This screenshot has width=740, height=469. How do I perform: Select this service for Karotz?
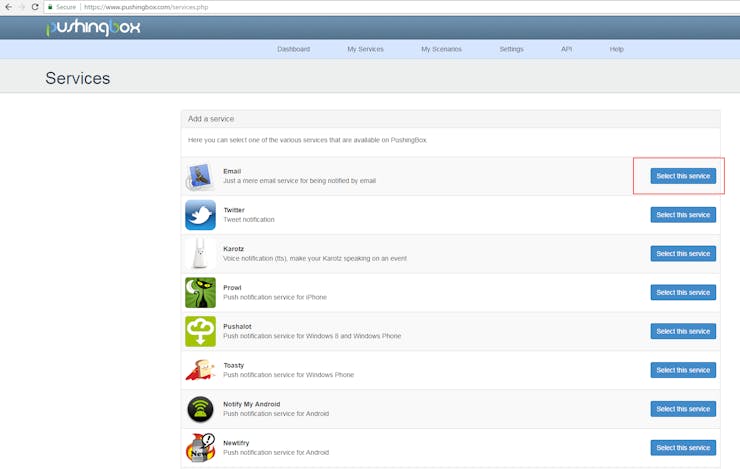(683, 254)
